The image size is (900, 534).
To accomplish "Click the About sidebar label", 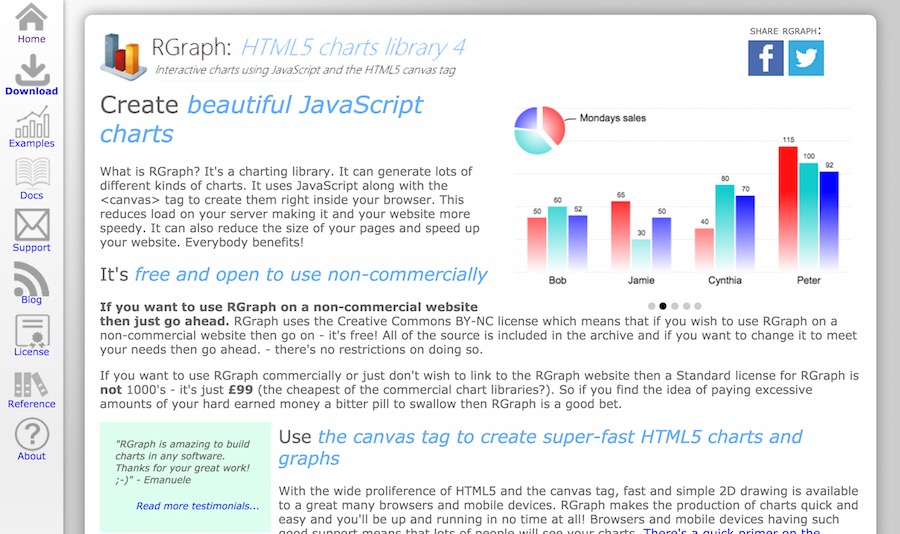I will coord(32,456).
